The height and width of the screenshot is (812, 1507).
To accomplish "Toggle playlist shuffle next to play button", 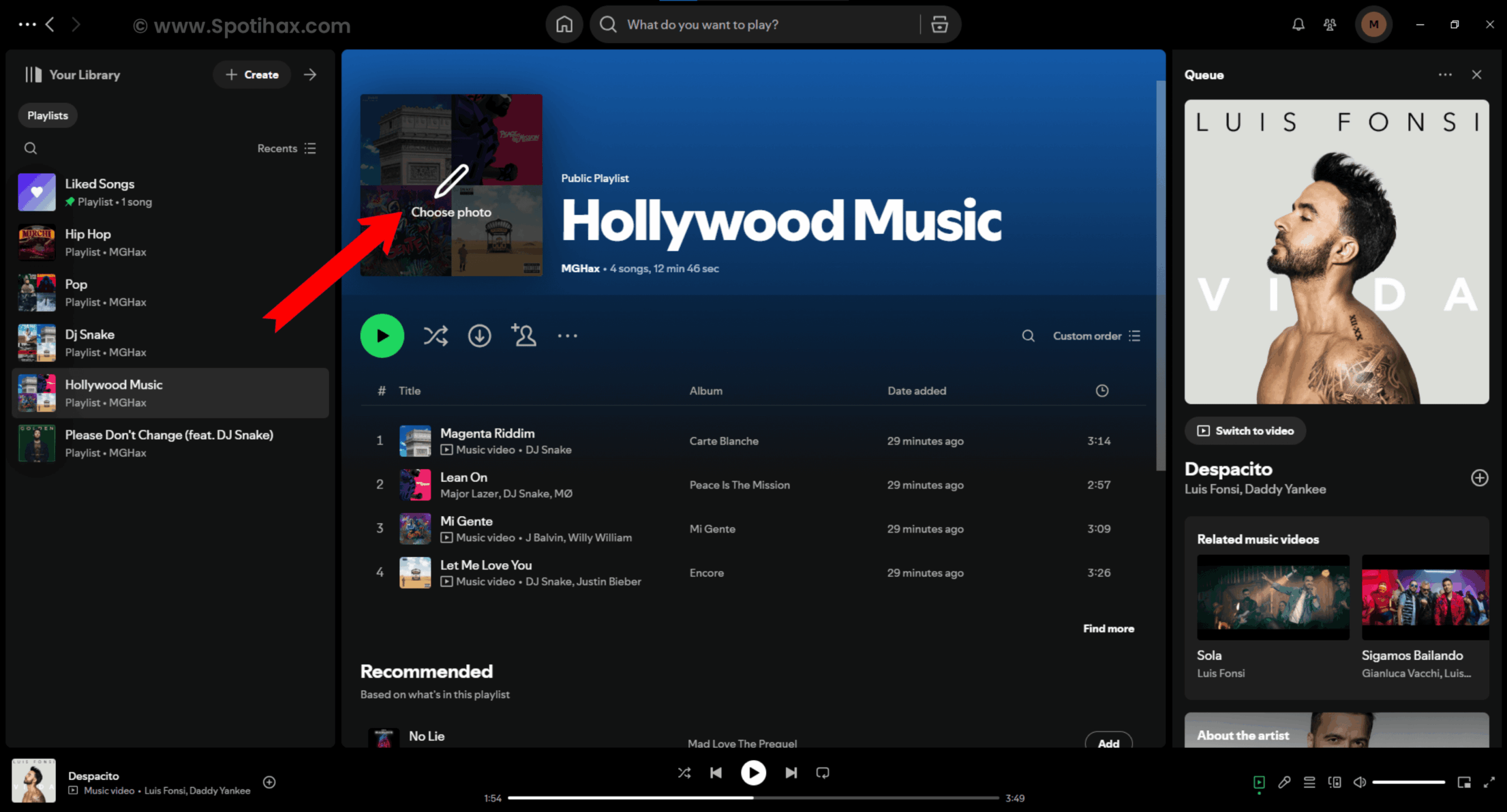I will tap(436, 336).
